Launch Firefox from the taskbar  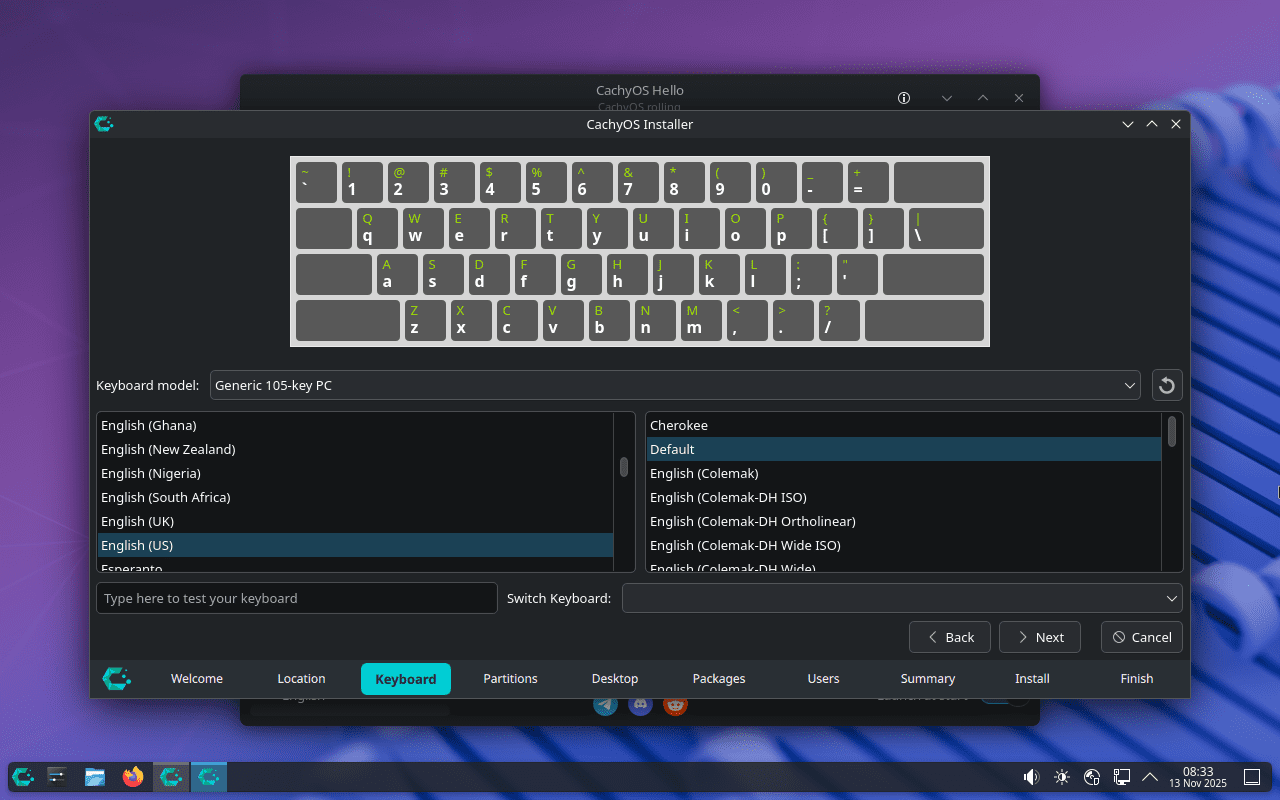coord(132,777)
